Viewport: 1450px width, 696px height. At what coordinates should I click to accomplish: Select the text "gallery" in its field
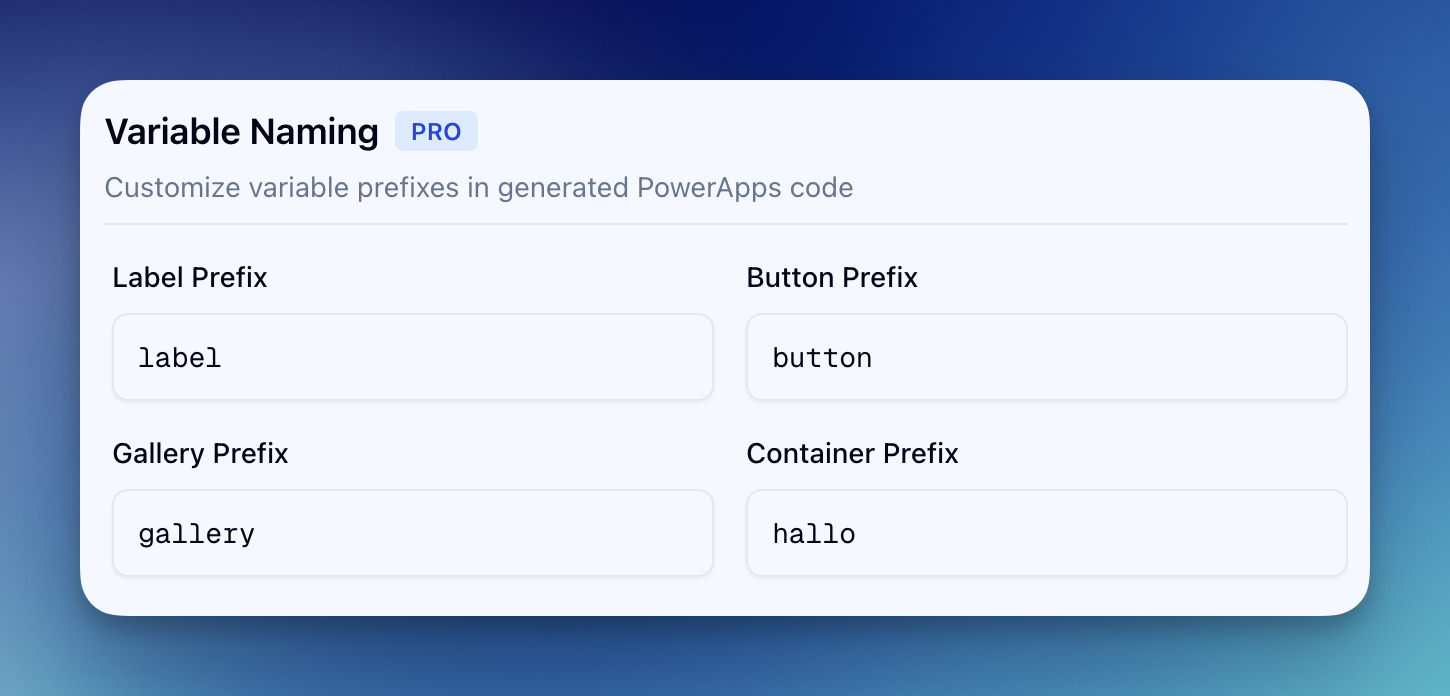point(196,534)
